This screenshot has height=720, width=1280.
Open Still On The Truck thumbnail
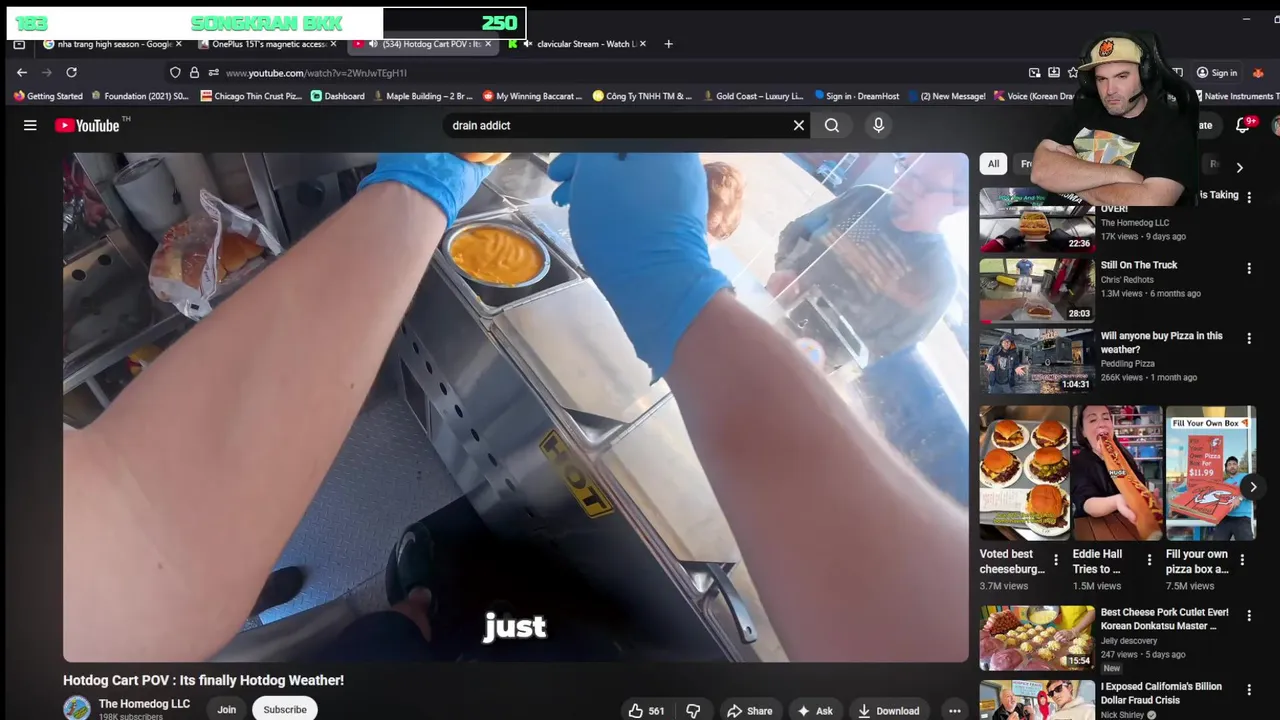pyautogui.click(x=1037, y=290)
